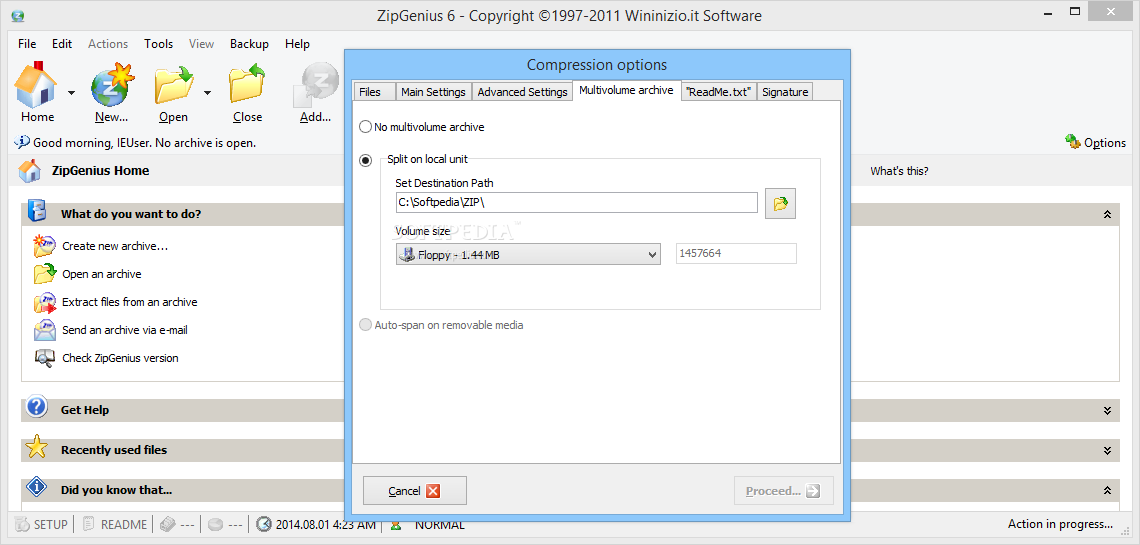Click the NORMAL status bar text
Viewport: 1140px width, 545px height.
pos(440,524)
